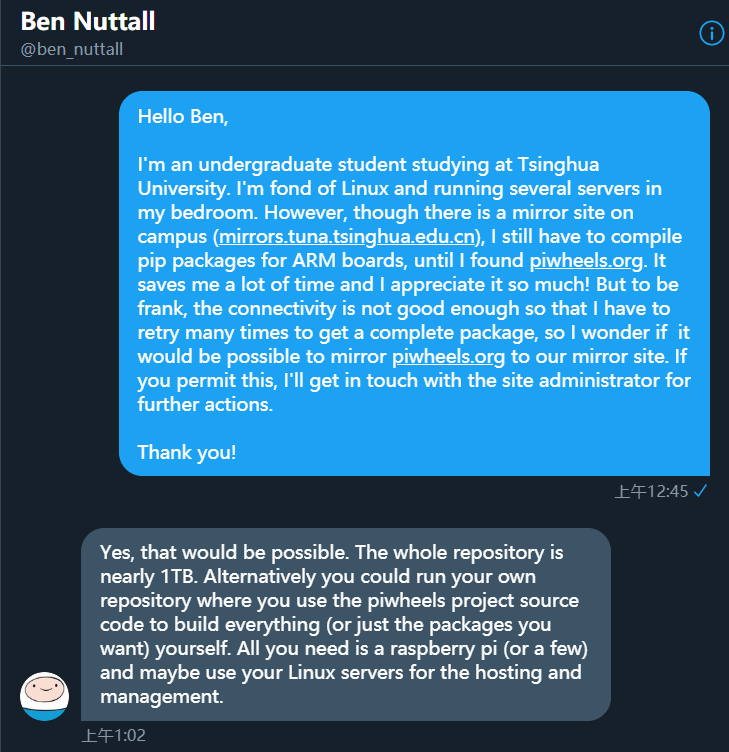729x752 pixels.
Task: Open the mirrors.tuna.tsinghua.edu.cn link
Action: [x=346, y=236]
